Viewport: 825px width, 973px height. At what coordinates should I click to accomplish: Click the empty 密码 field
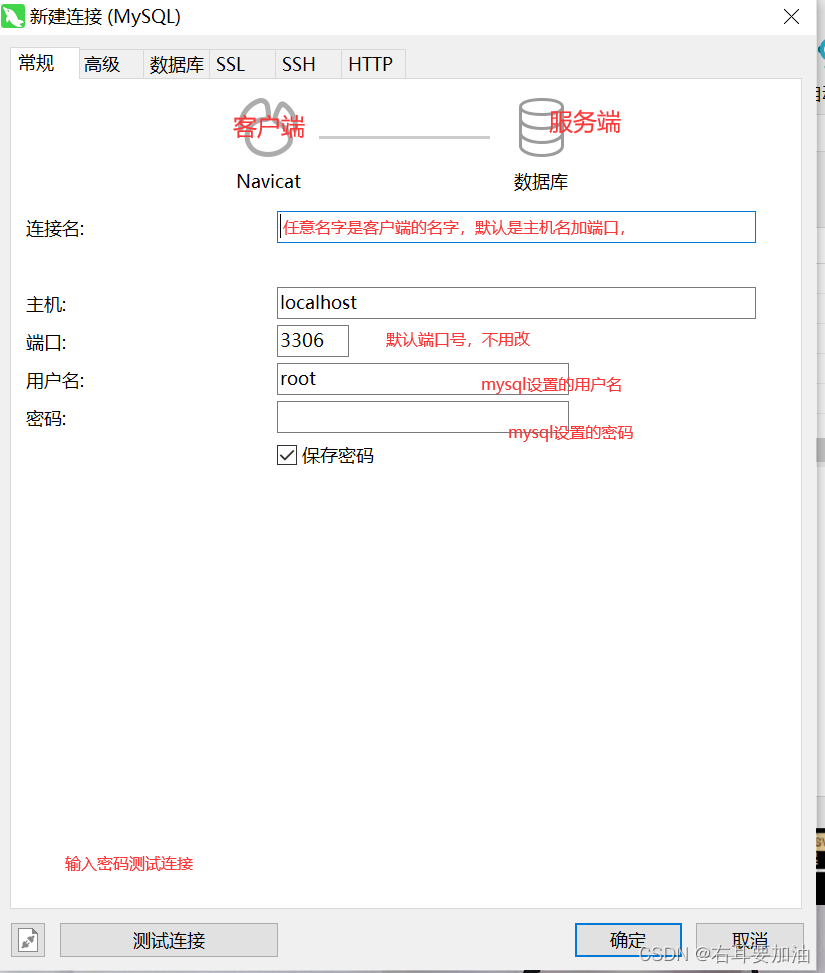click(x=423, y=417)
